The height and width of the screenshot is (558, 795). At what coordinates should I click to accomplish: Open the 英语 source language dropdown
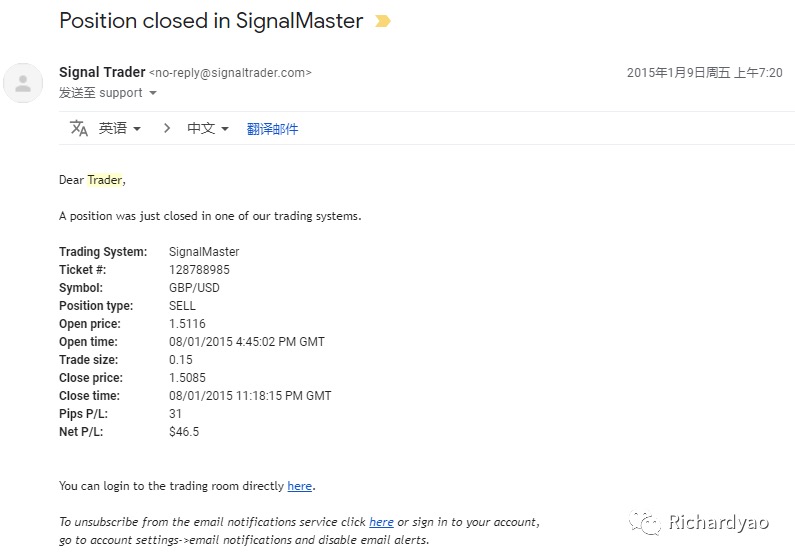coord(119,128)
